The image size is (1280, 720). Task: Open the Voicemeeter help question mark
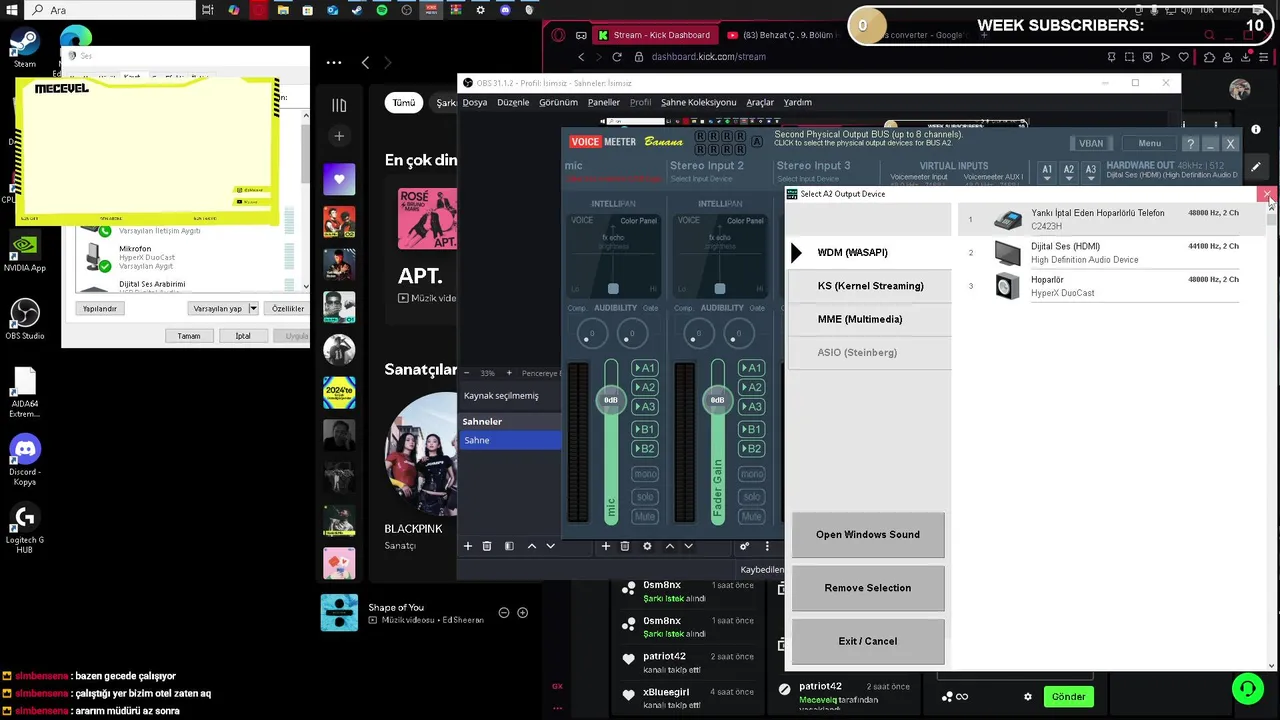(x=1190, y=144)
